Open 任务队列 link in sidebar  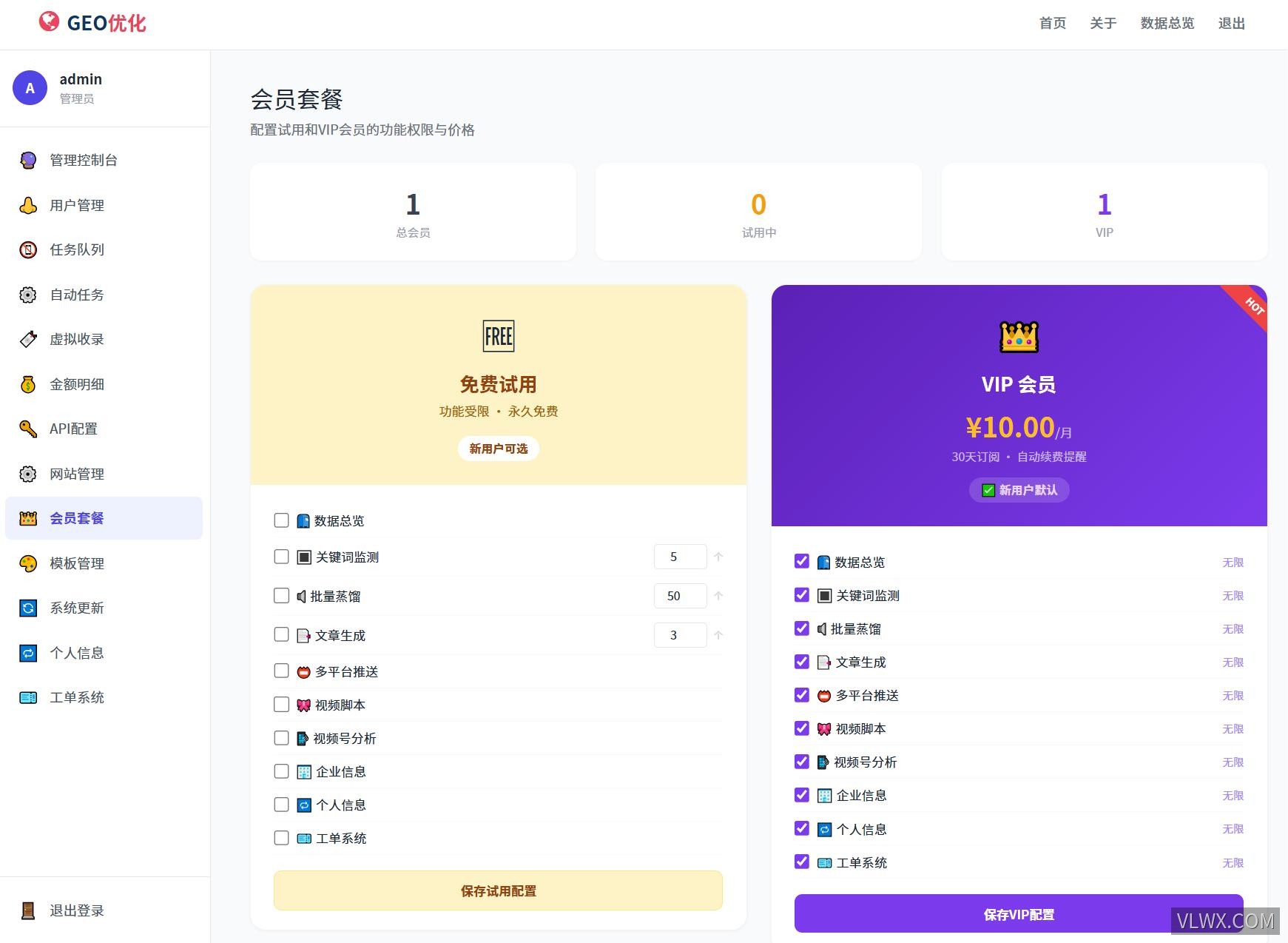[104, 250]
